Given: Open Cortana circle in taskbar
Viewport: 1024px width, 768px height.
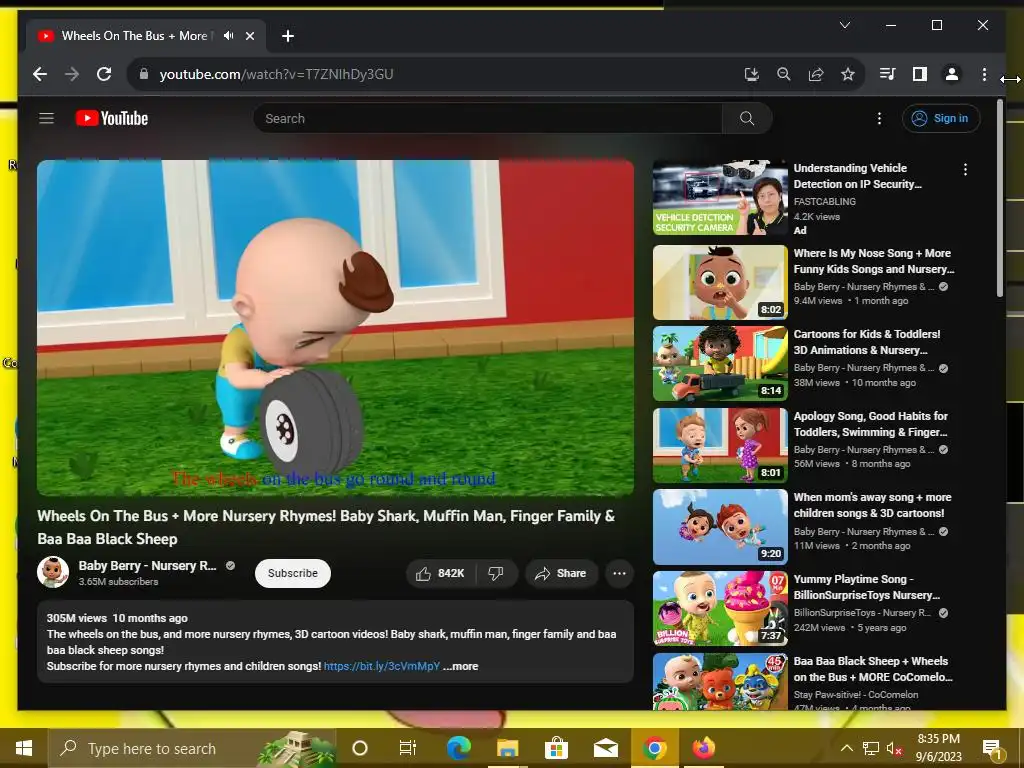Looking at the screenshot, I should tap(360, 748).
